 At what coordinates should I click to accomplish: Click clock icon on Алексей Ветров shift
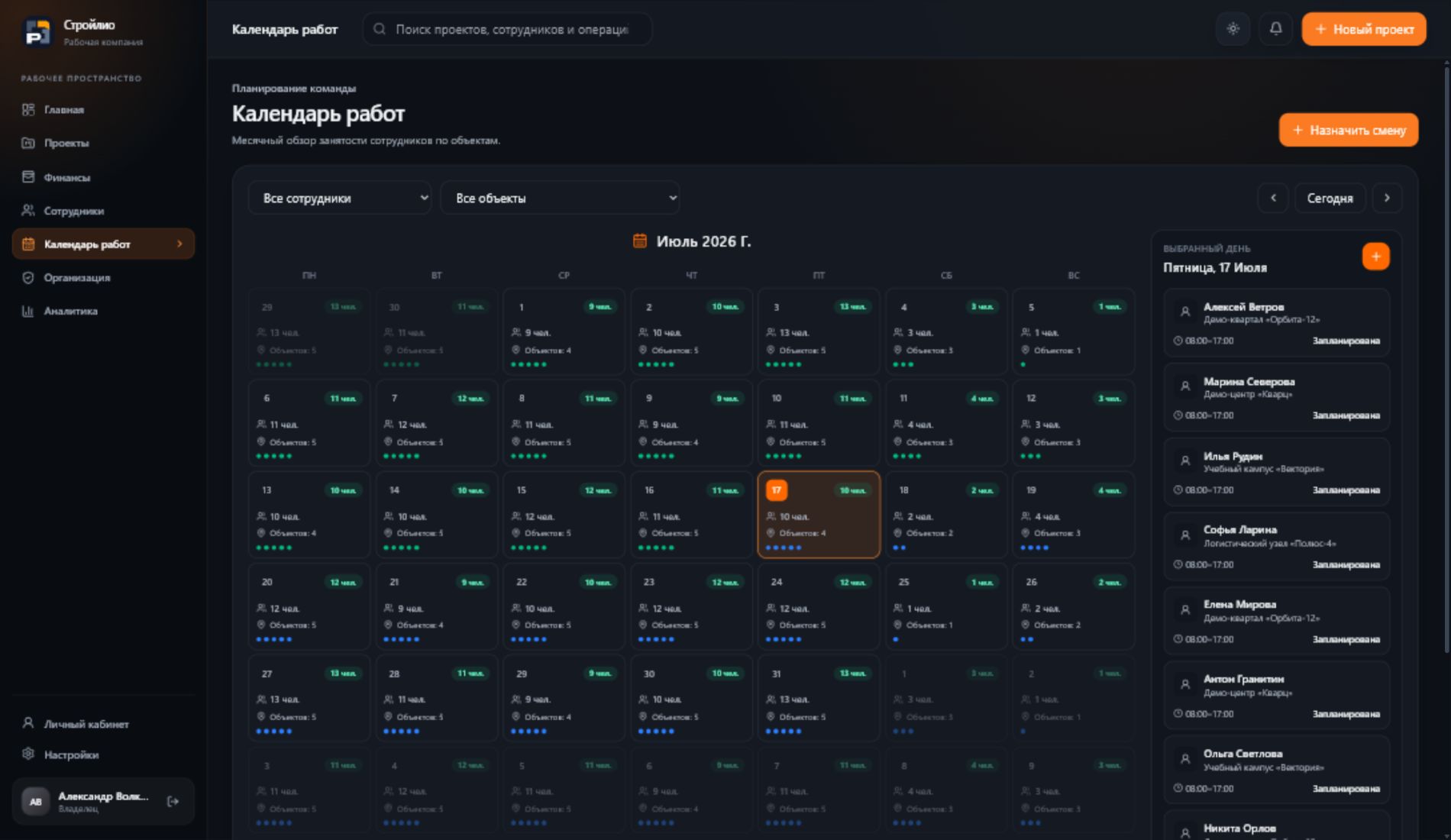(1178, 341)
